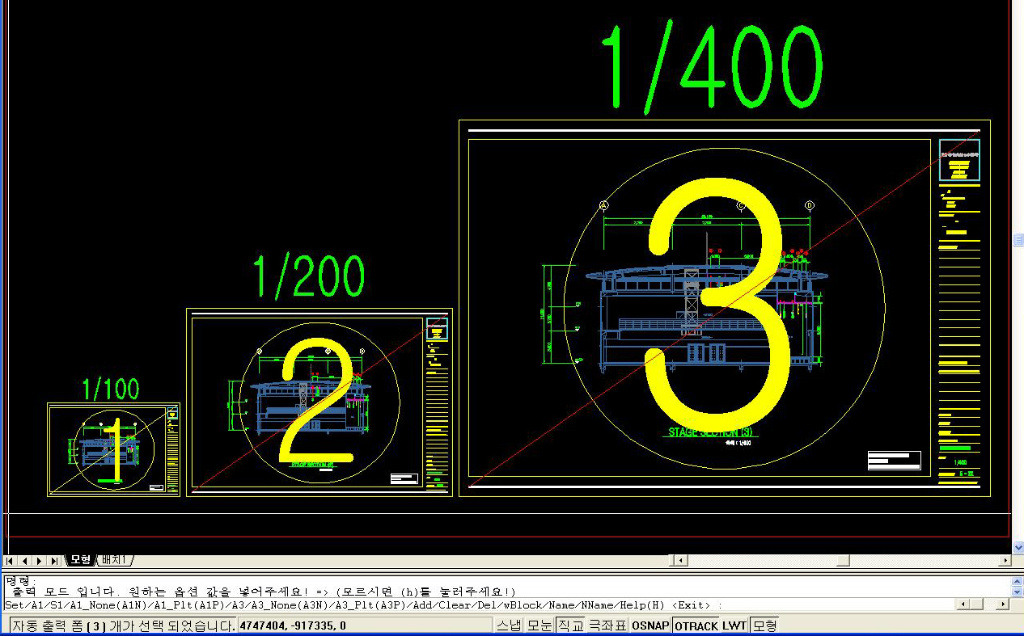The image size is (1024, 636).
Task: Toggle 스냅 (snap) mode in status bar
Action: click(x=509, y=626)
